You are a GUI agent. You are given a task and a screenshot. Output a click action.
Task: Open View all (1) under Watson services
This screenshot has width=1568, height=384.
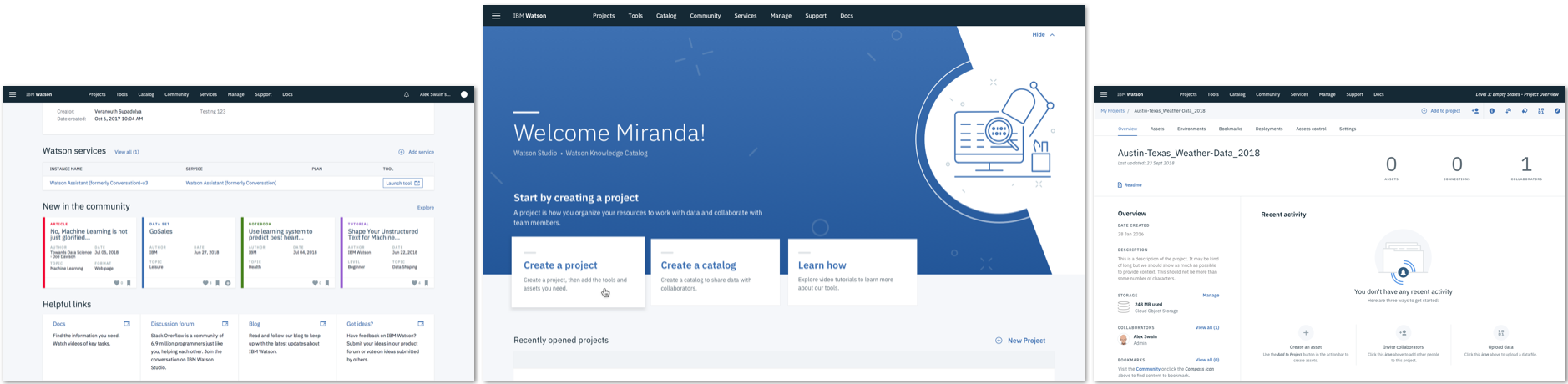tap(127, 152)
